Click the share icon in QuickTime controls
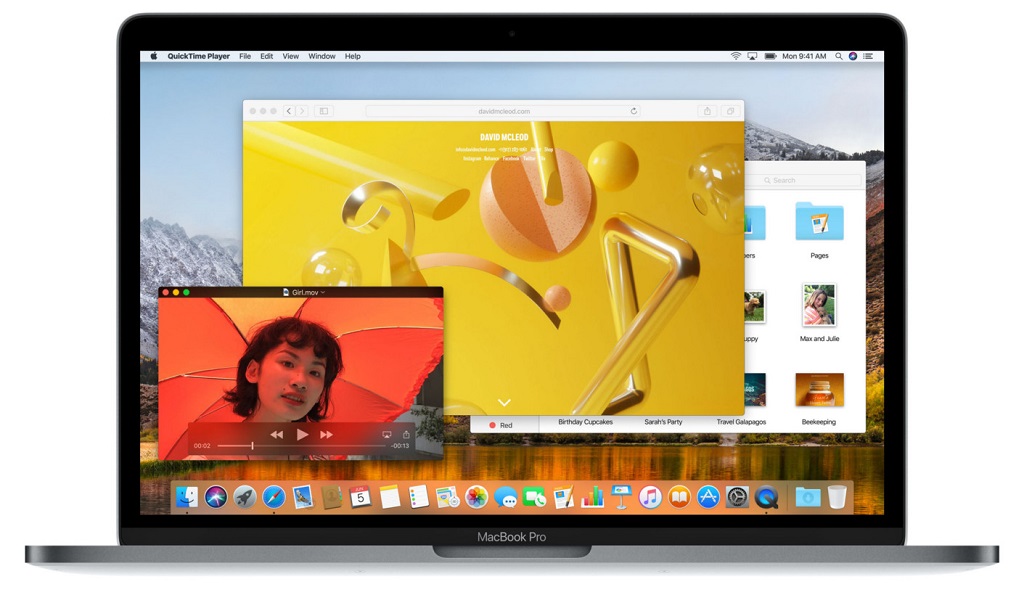Image resolution: width=1024 pixels, height=595 pixels. click(x=406, y=435)
